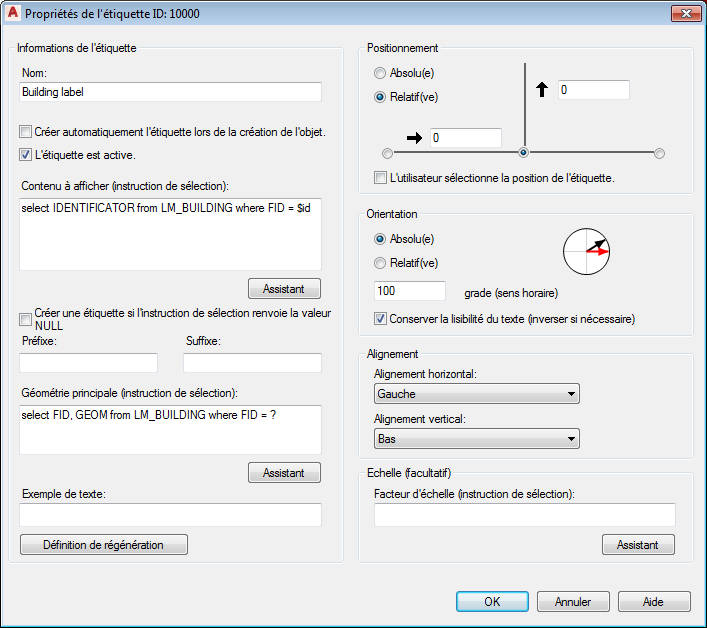This screenshot has width=707, height=628.
Task: Choose the right endpoint position on the line
Action: point(659,153)
